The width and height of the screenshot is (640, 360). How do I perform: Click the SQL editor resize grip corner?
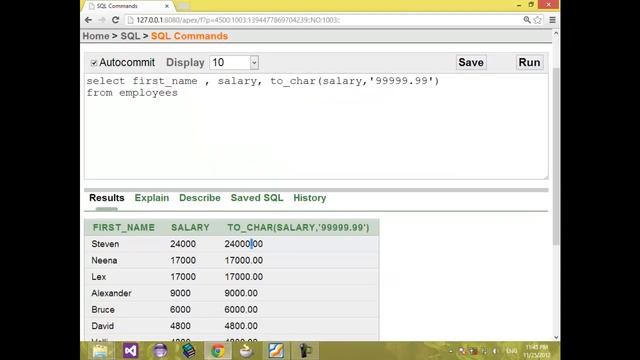[x=546, y=177]
